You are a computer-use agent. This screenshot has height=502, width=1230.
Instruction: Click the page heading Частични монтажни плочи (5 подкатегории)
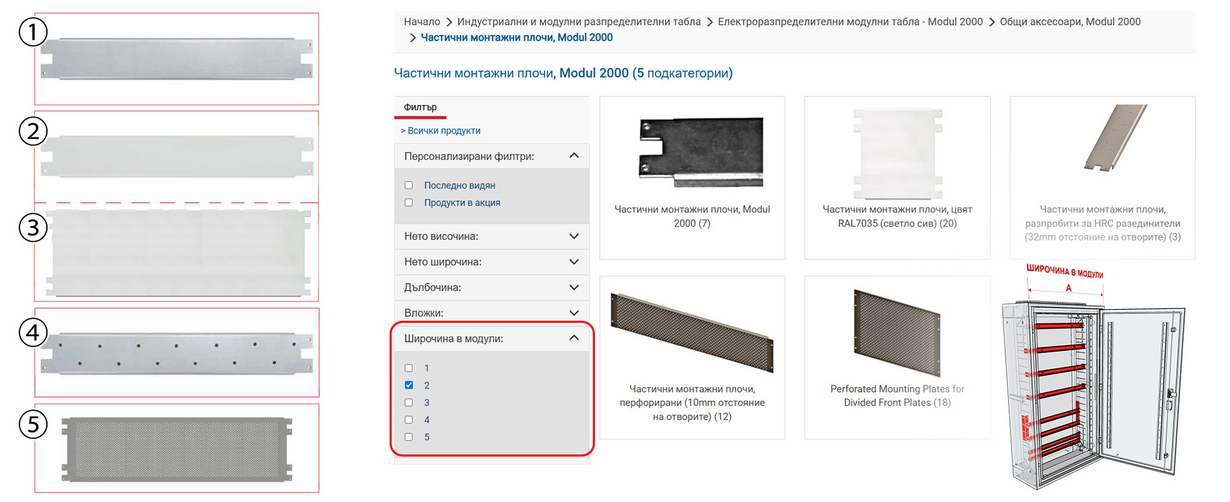[x=564, y=73]
